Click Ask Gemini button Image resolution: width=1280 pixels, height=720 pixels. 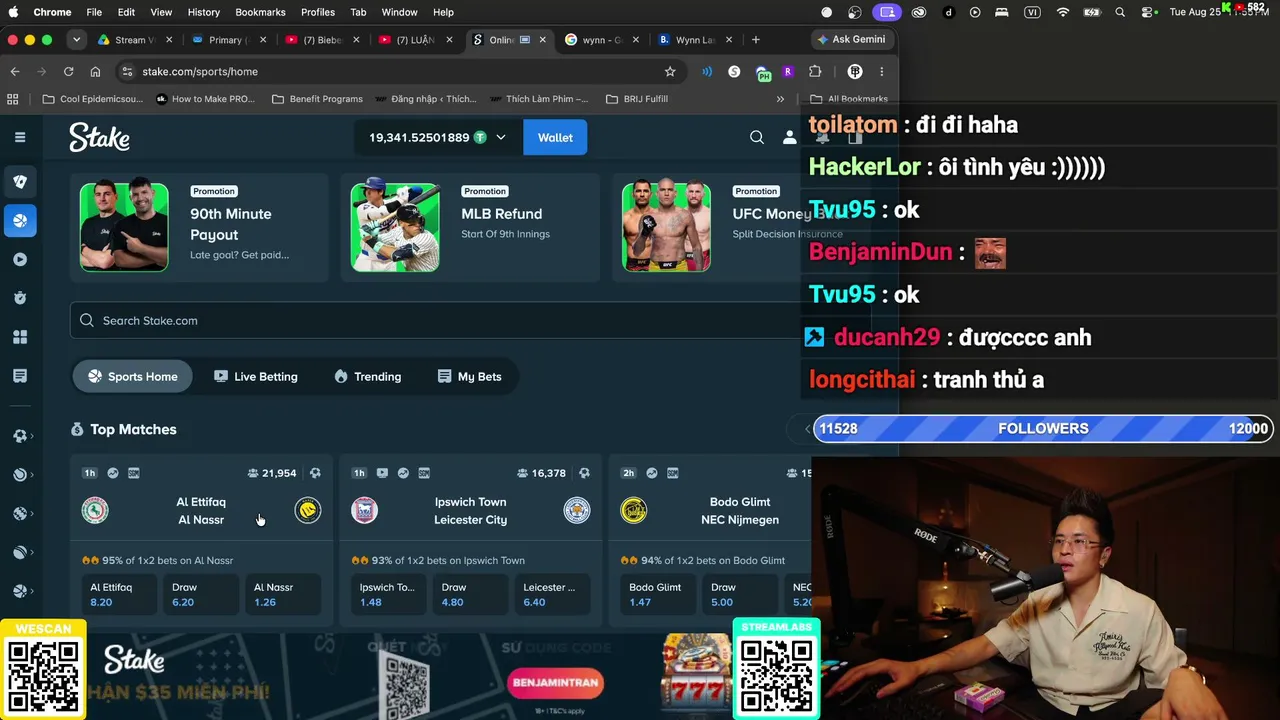click(851, 40)
